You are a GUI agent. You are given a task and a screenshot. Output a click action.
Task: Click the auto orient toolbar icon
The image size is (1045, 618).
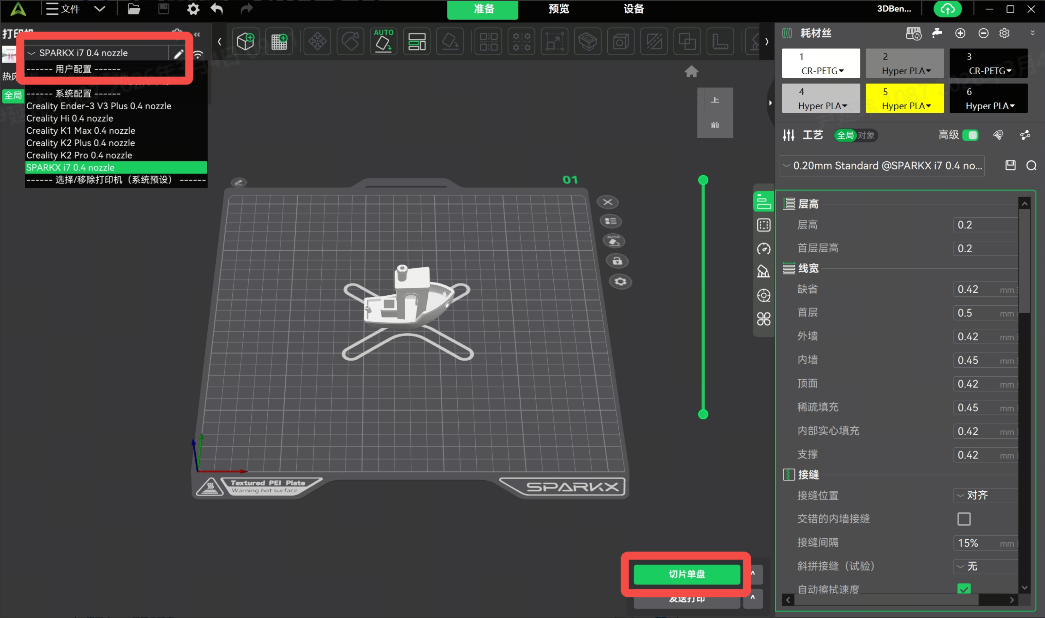pyautogui.click(x=383, y=42)
